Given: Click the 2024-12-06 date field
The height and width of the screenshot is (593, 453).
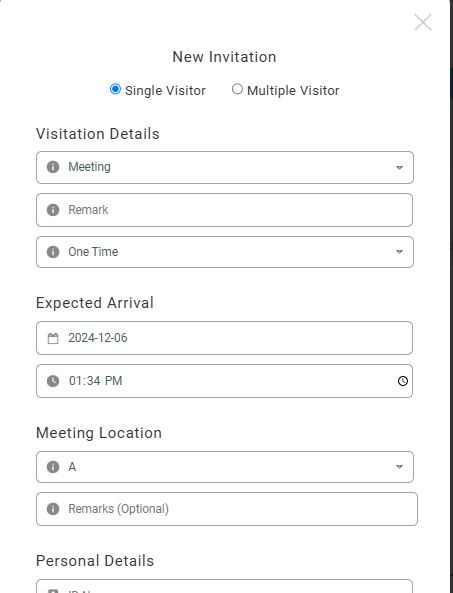Looking at the screenshot, I should tap(224, 338).
